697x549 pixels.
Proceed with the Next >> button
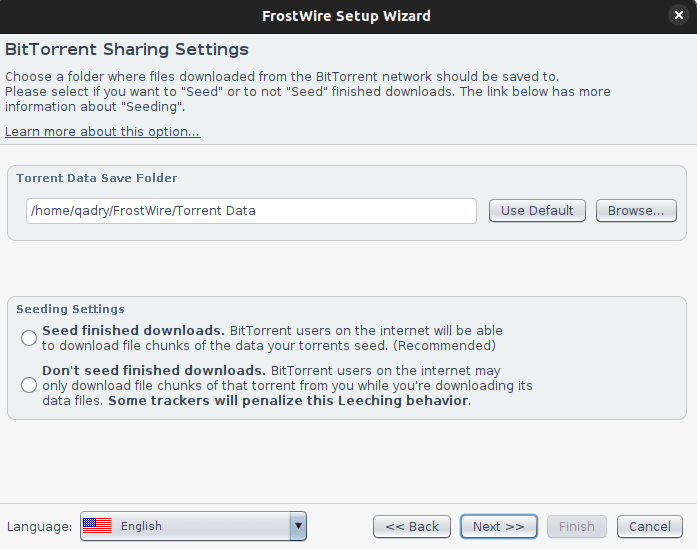[499, 527]
